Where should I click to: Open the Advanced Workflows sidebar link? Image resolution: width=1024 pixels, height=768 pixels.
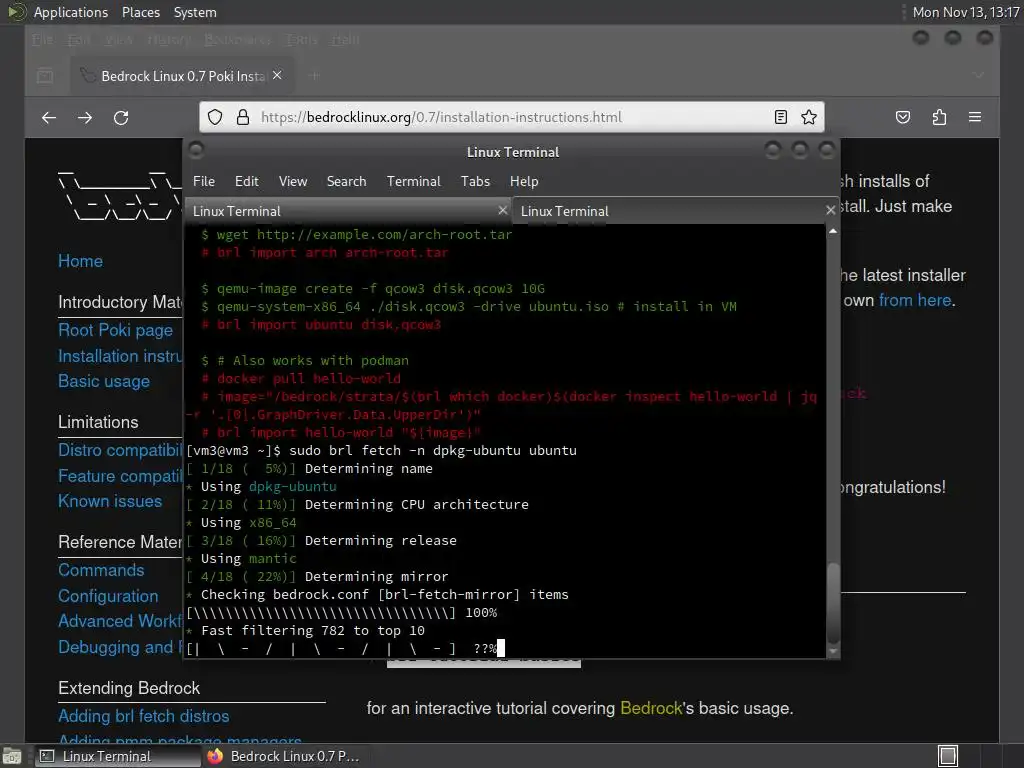coord(120,621)
